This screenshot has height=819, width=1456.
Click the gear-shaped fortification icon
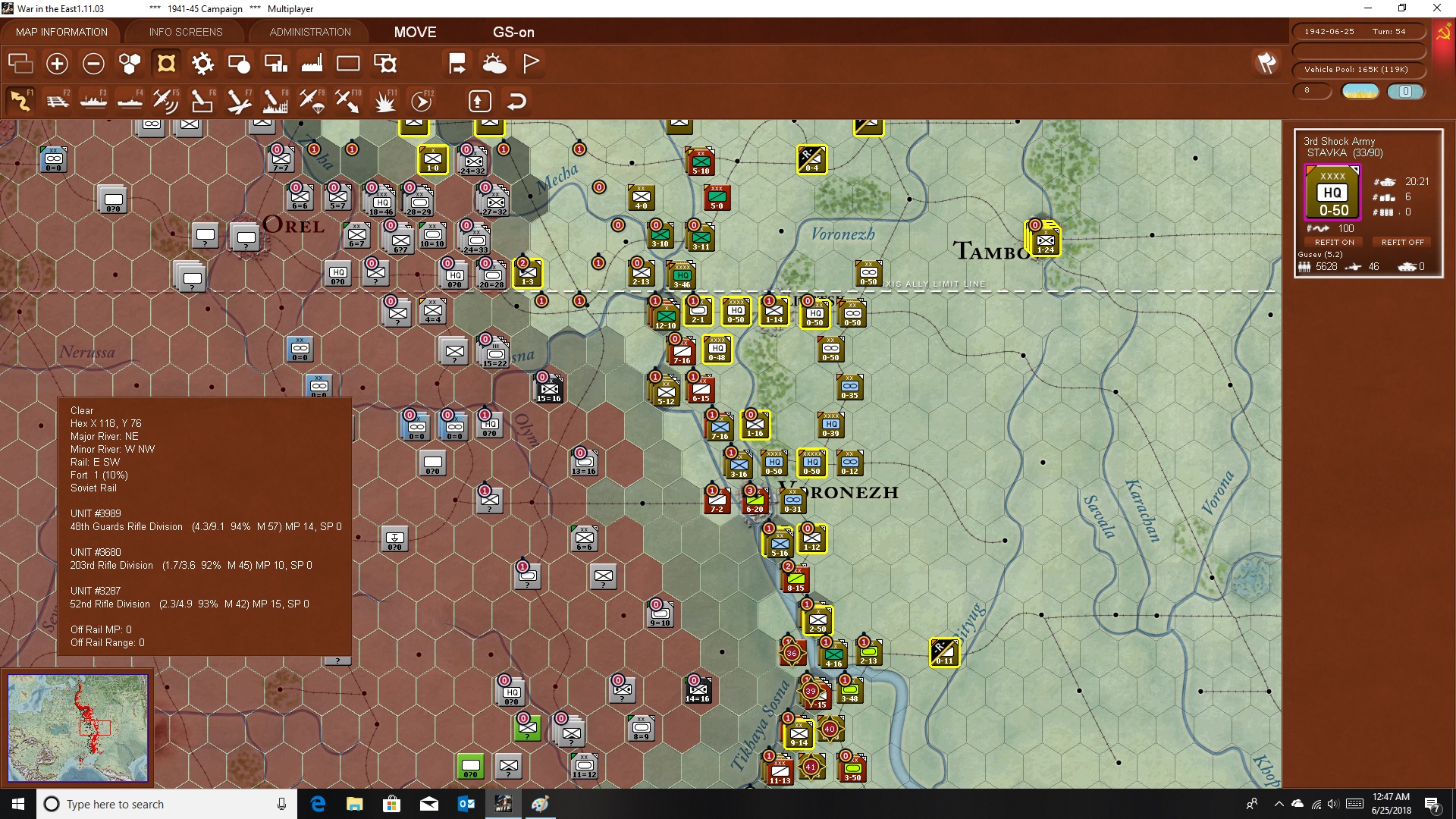[x=202, y=64]
